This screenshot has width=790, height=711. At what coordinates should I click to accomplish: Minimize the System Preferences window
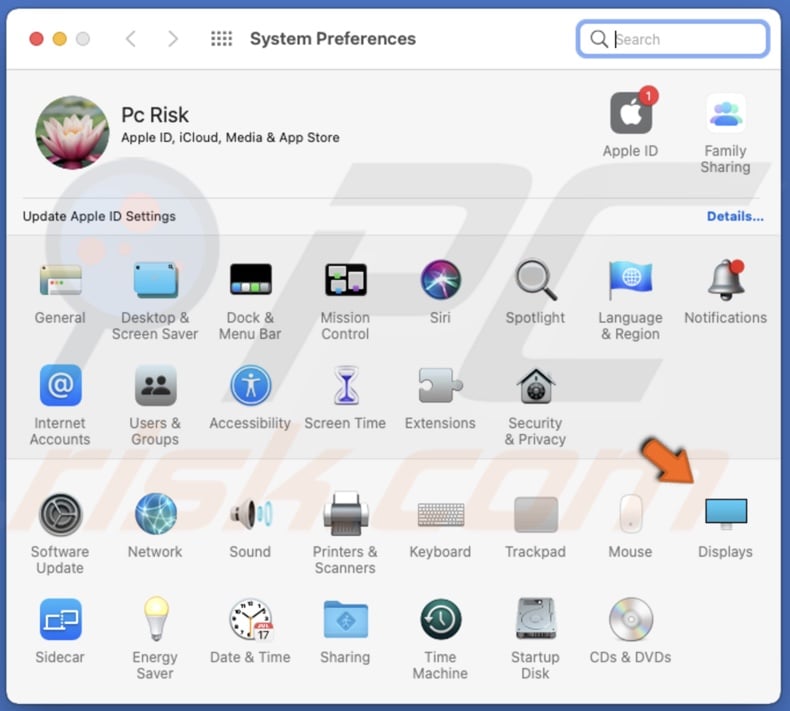point(59,39)
